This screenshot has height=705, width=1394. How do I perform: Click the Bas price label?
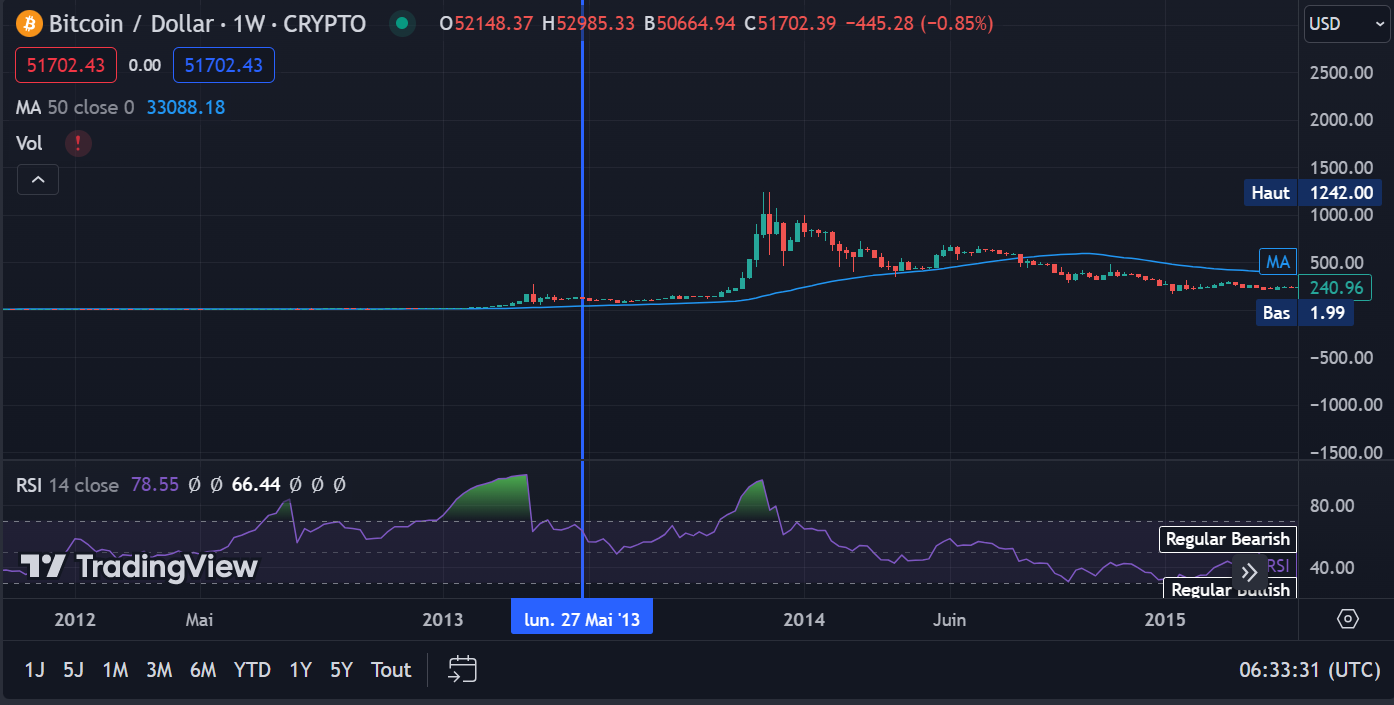pos(1277,313)
